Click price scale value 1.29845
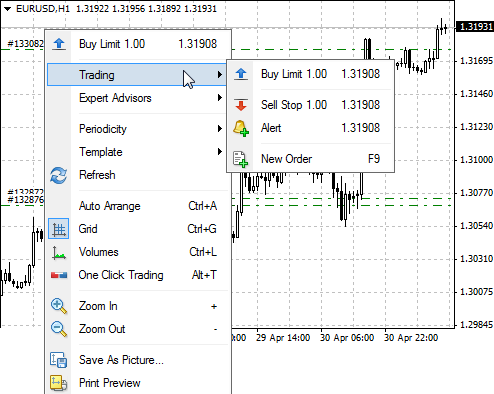The width and height of the screenshot is (494, 394). click(x=476, y=324)
